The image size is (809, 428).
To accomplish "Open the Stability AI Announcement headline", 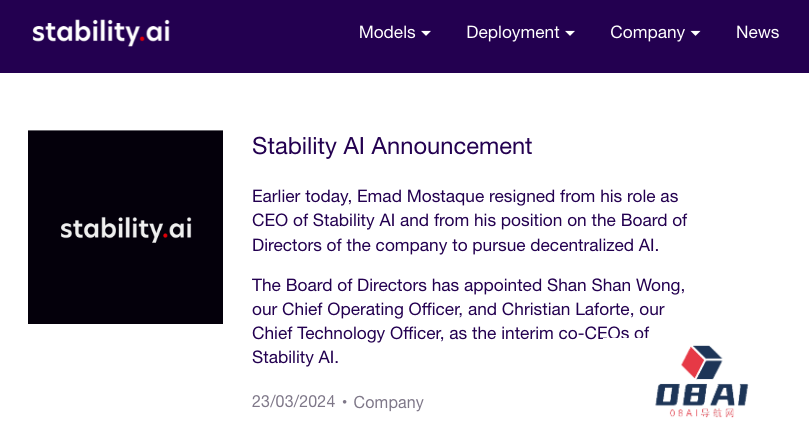I will [392, 146].
